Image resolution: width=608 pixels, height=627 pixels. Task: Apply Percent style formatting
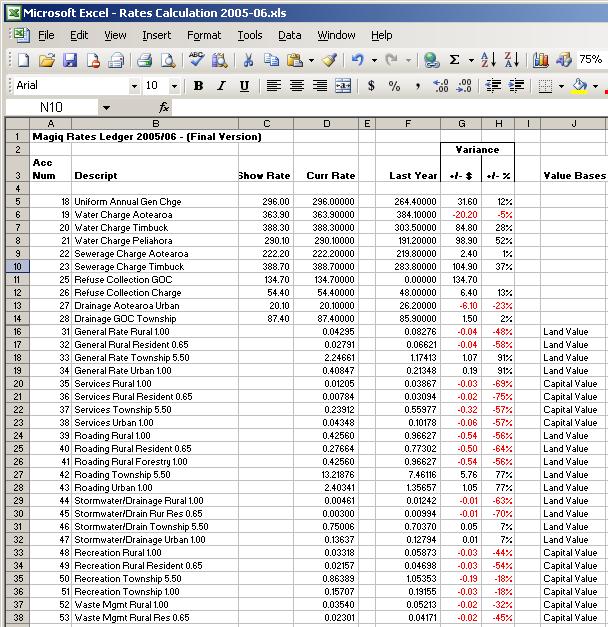tap(394, 86)
